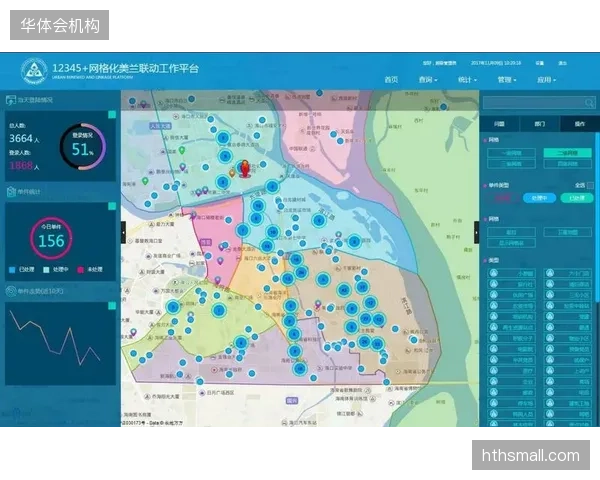Click the 卫星地图 button
The image size is (600, 480).
567,232
